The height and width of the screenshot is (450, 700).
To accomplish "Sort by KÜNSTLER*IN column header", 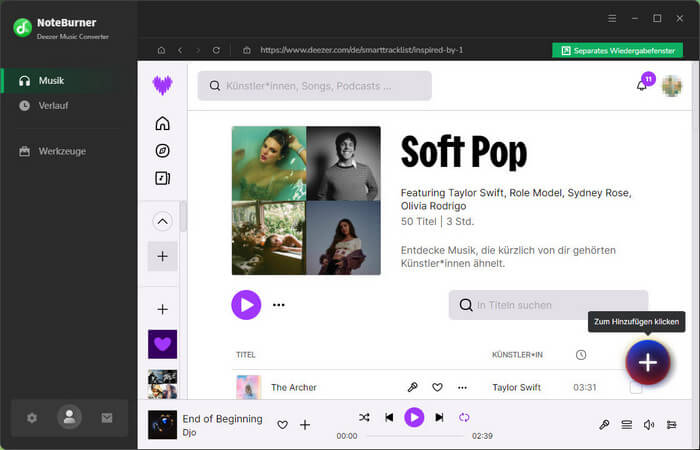I will pos(517,355).
